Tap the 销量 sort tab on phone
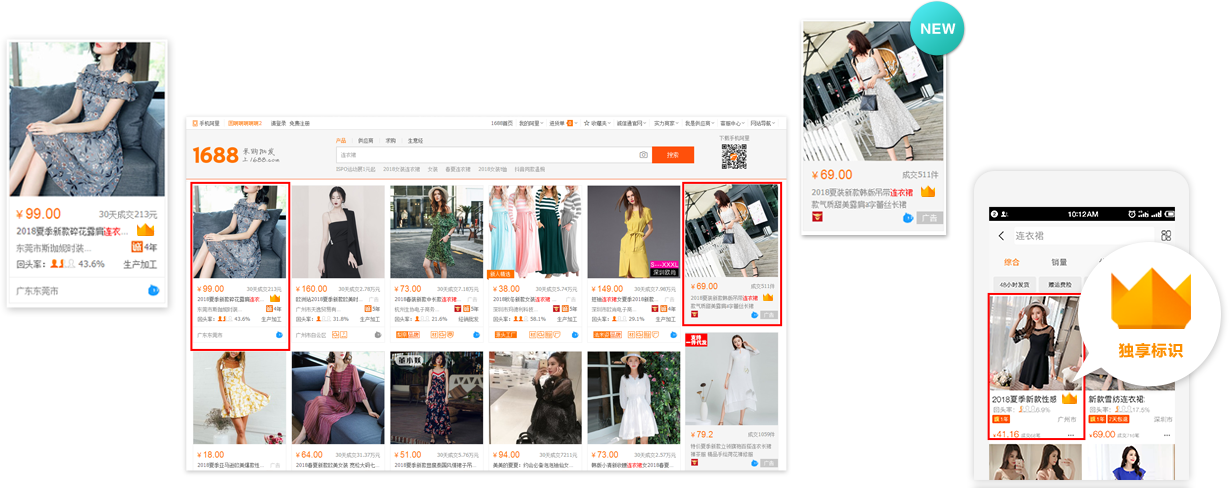 [x=1059, y=262]
